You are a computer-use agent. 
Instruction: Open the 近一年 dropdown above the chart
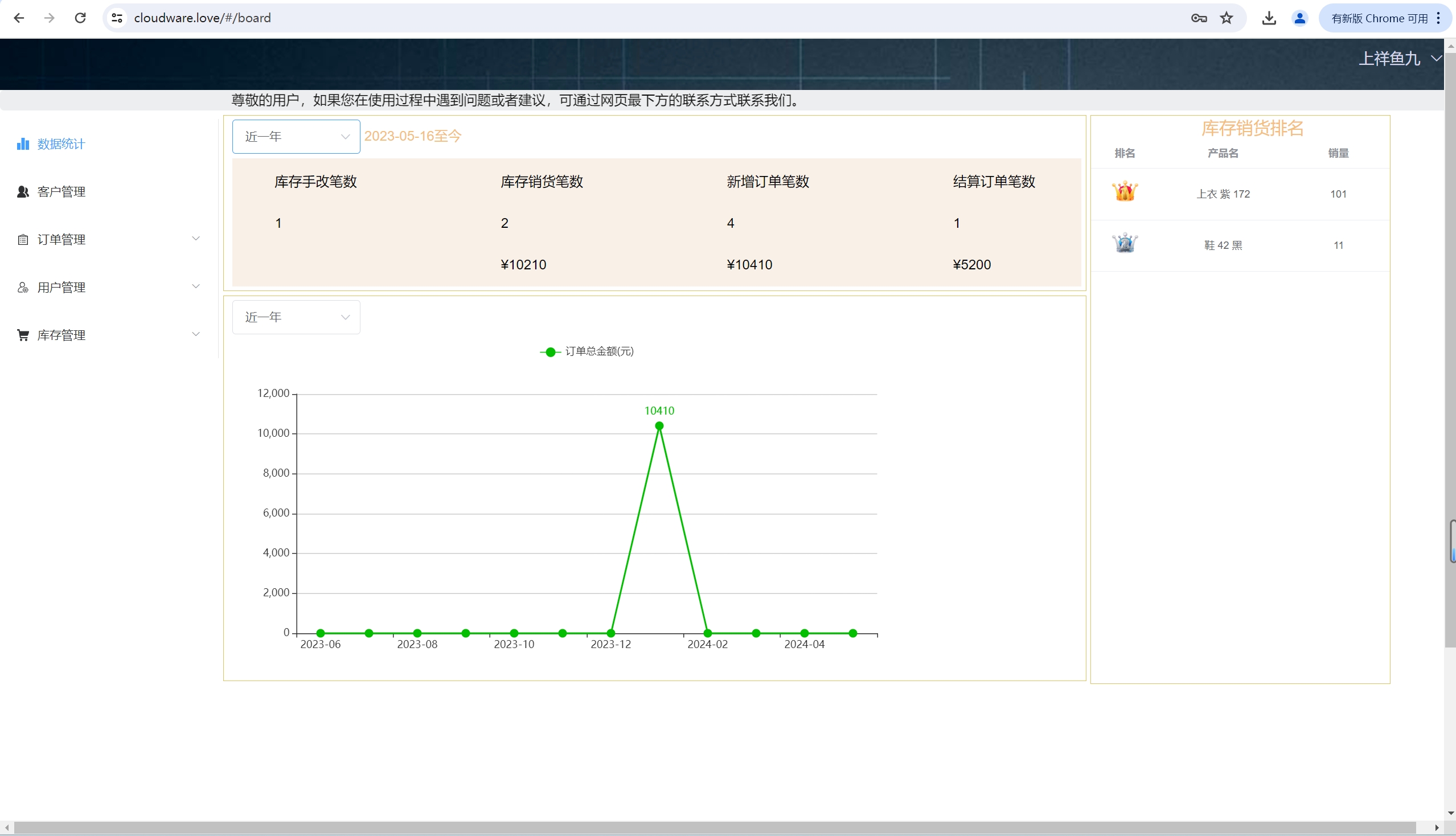coord(296,317)
